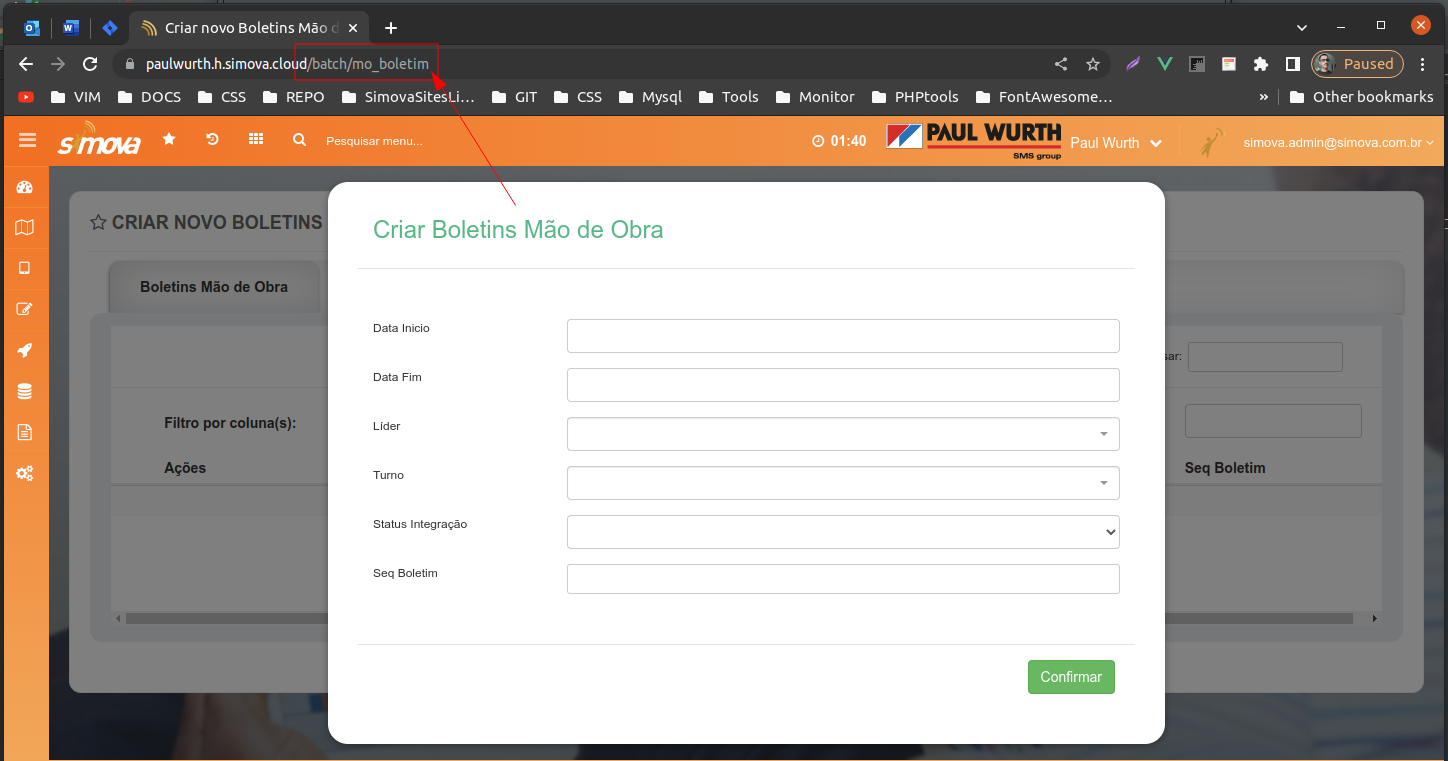Click the dashboard gauge sidebar icon
This screenshot has height=761, width=1448.
point(25,187)
